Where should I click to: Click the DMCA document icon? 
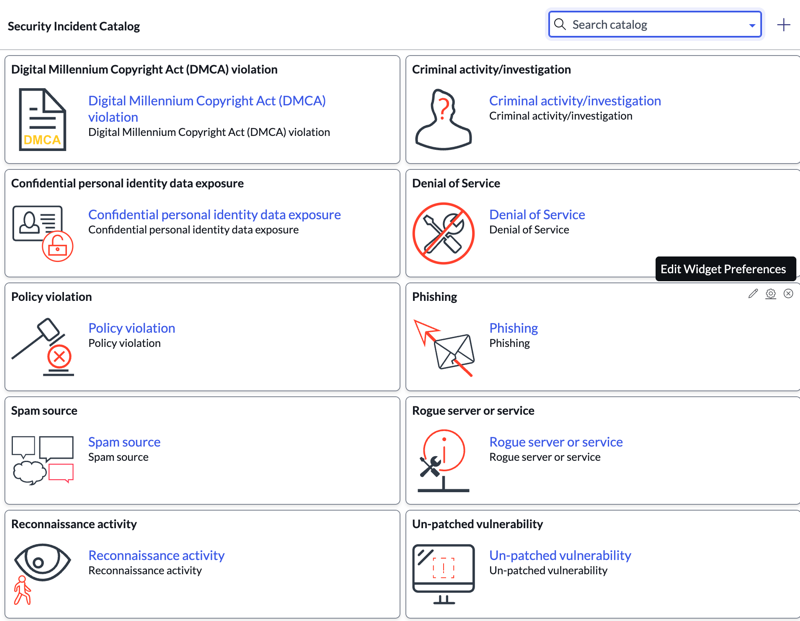[42, 119]
